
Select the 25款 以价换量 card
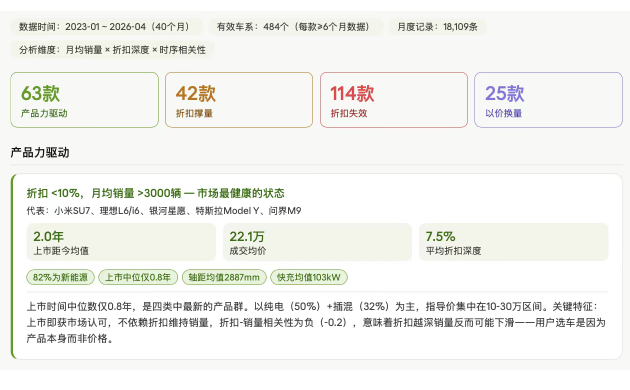pyautogui.click(x=548, y=100)
